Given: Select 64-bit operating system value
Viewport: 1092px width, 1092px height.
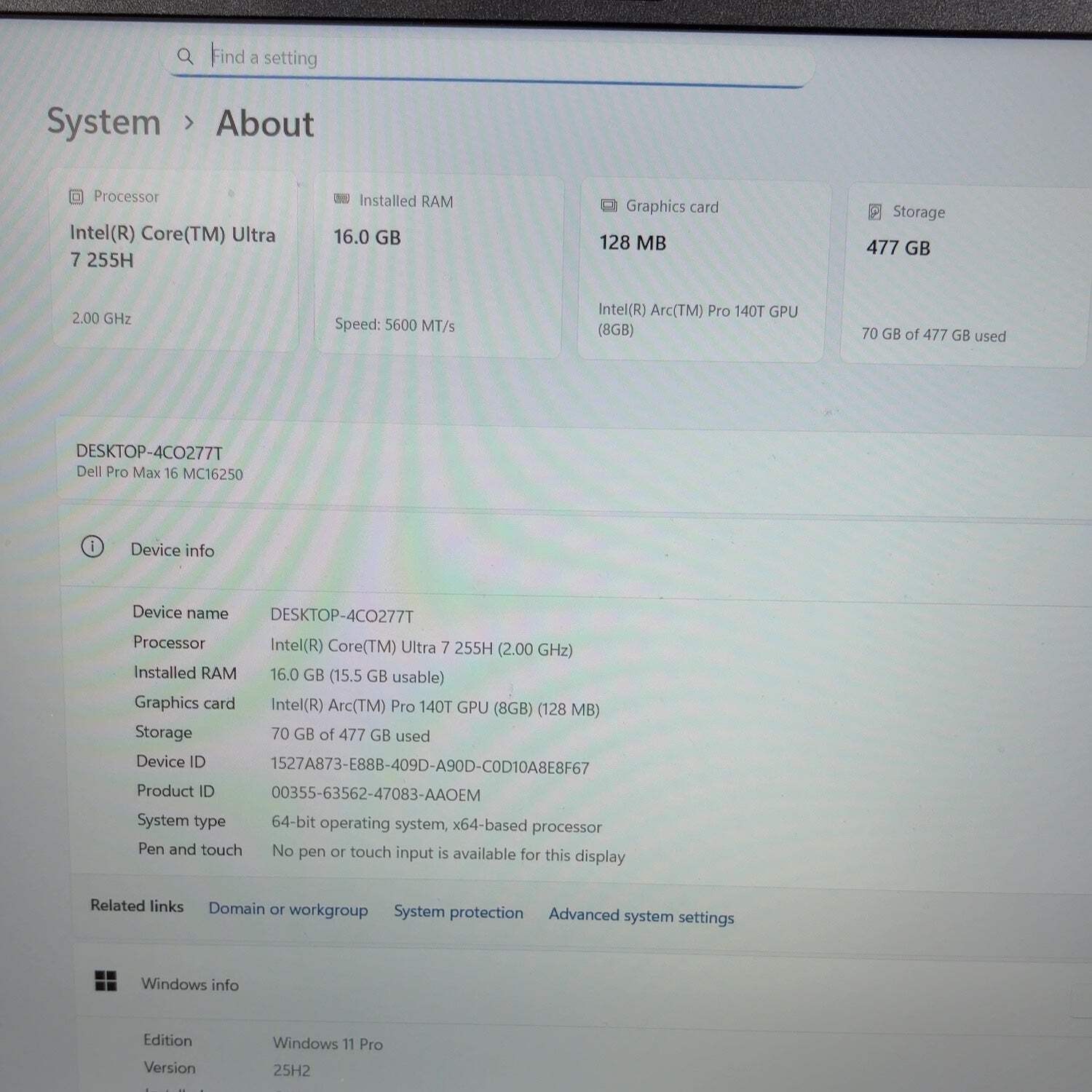Looking at the screenshot, I should click(x=437, y=825).
